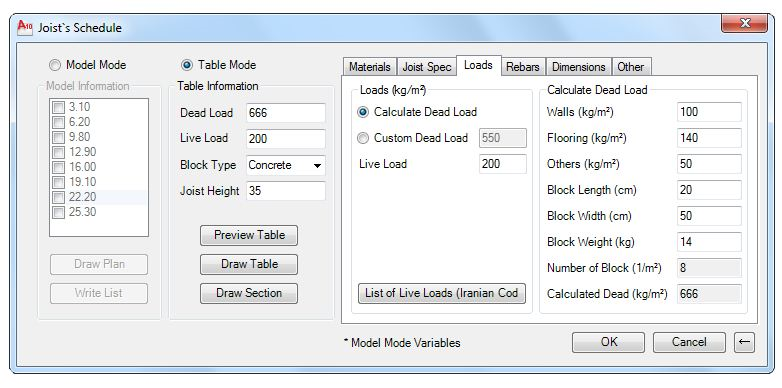Click the Joist Height input field
This screenshot has width=782, height=388.
[x=286, y=191]
